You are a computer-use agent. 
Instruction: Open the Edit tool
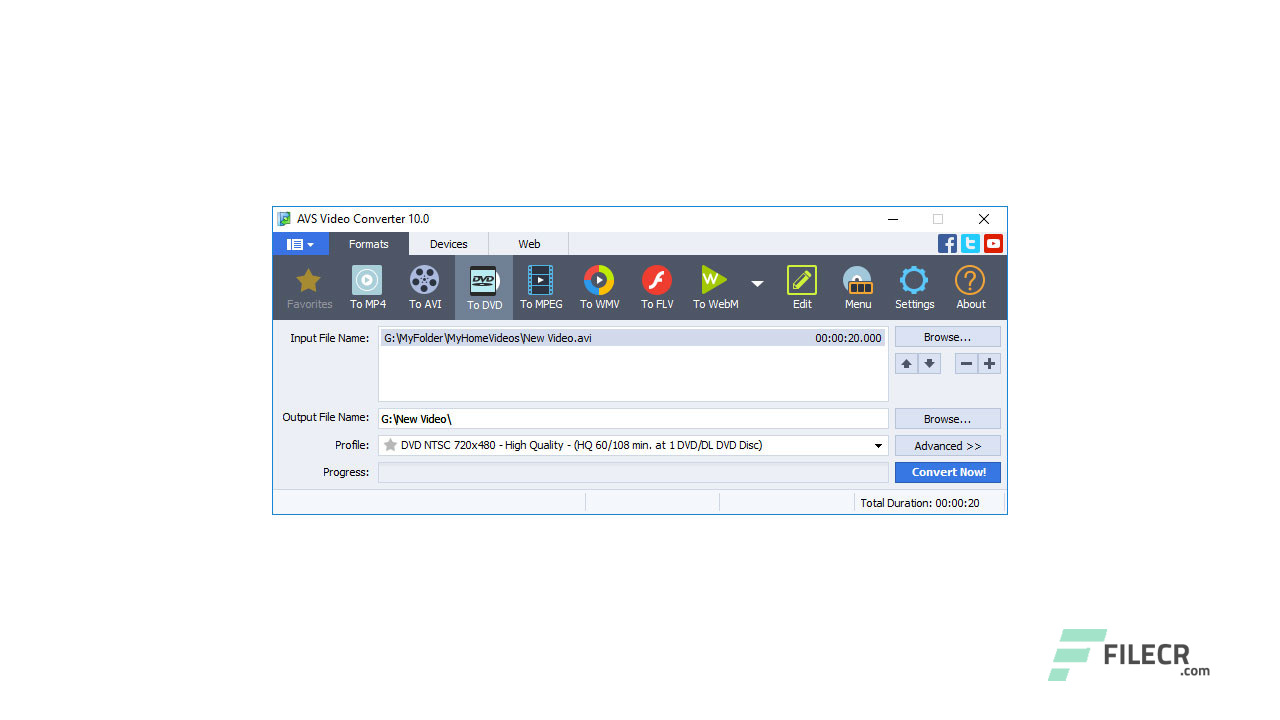802,288
